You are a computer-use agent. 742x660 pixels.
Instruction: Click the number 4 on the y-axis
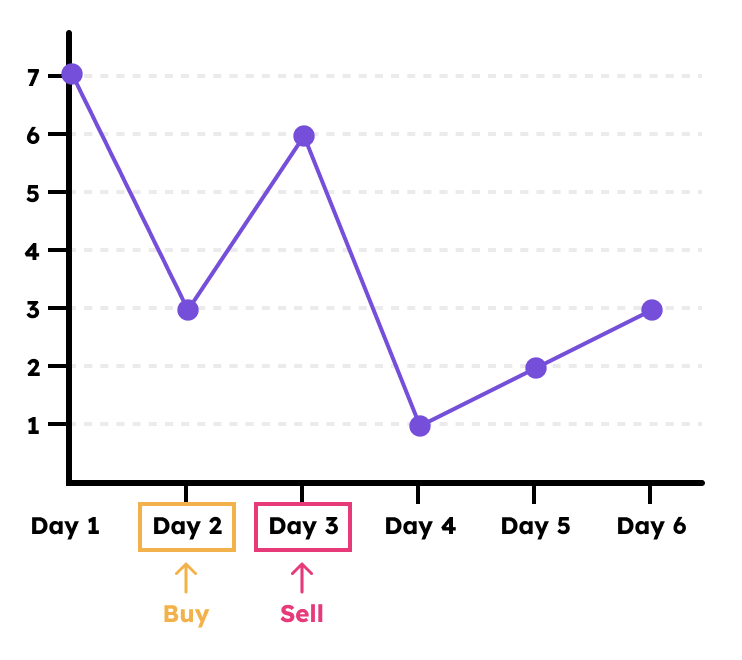point(33,250)
